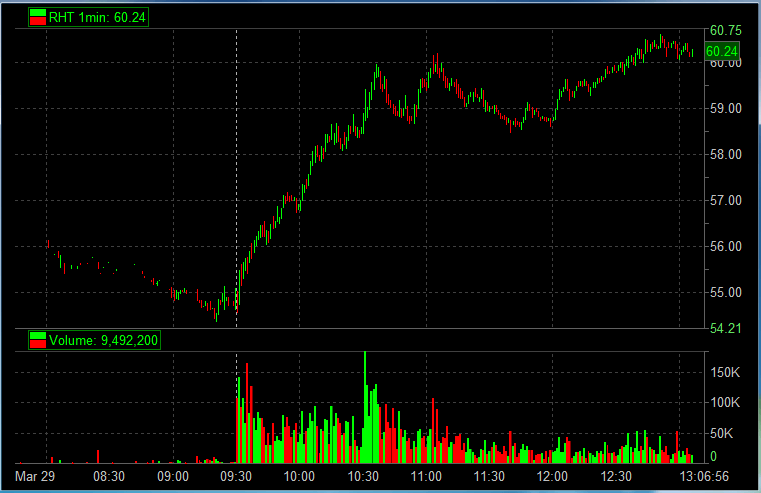
Task: Click the 58.00 price axis label
Action: click(x=726, y=154)
